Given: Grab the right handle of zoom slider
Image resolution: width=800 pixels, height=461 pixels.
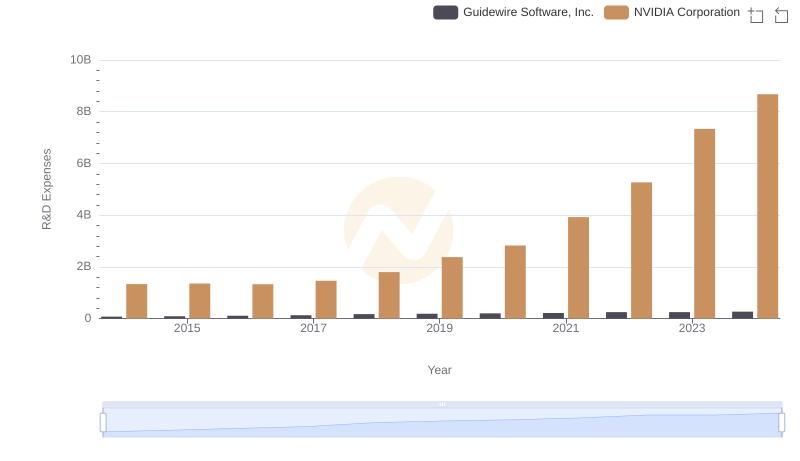Looking at the screenshot, I should click(x=782, y=423).
